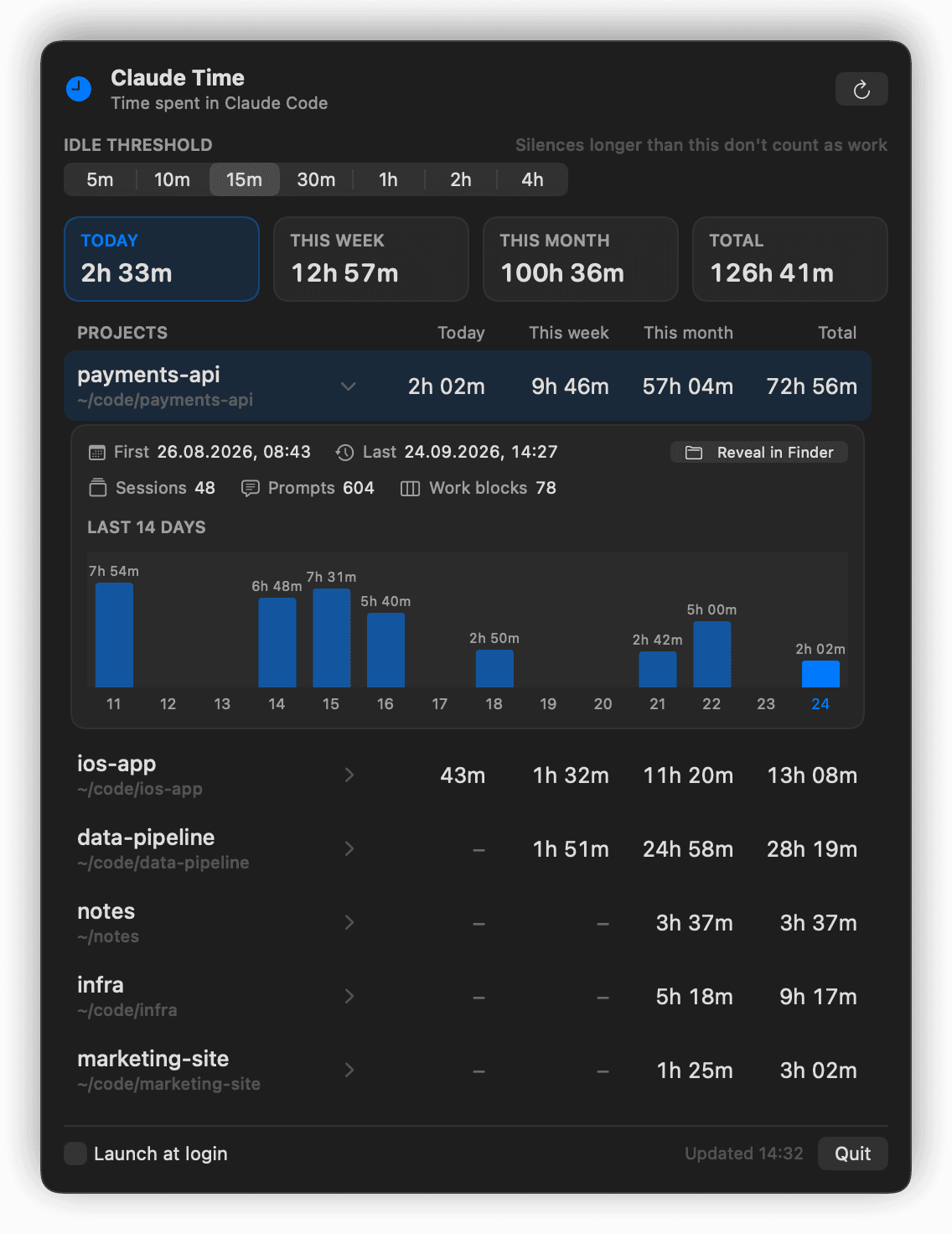Choose the 30m idle threshold

316,179
